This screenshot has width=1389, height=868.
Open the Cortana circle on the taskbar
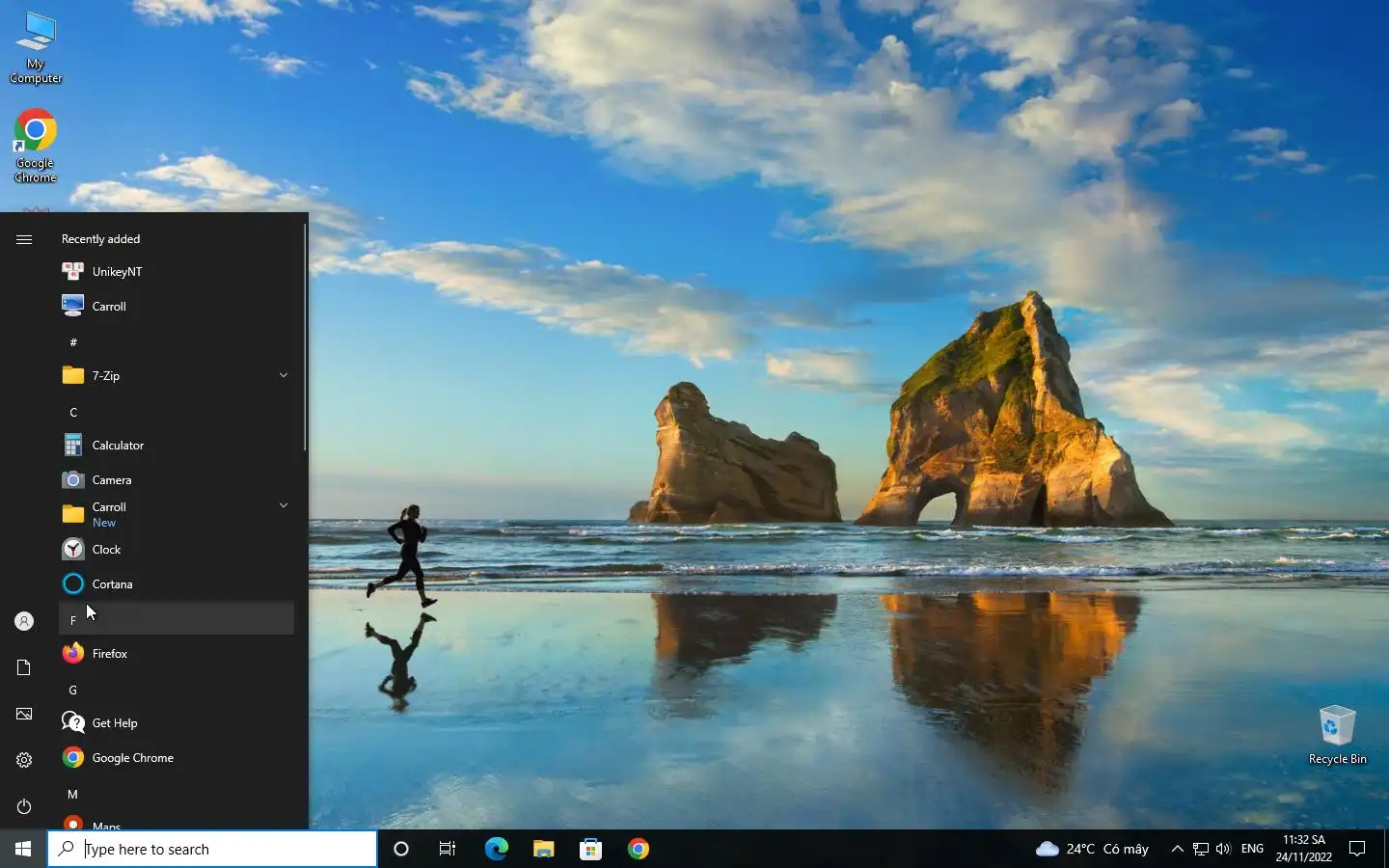[x=401, y=849]
